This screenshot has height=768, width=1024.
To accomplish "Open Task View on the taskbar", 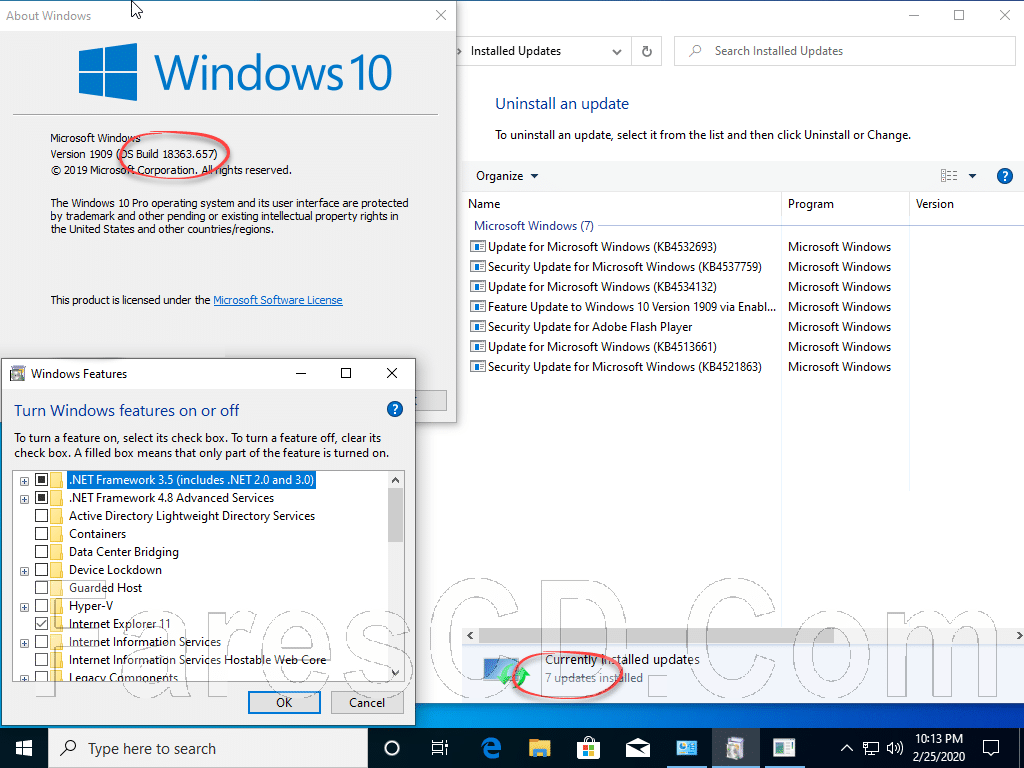I will click(x=440, y=748).
